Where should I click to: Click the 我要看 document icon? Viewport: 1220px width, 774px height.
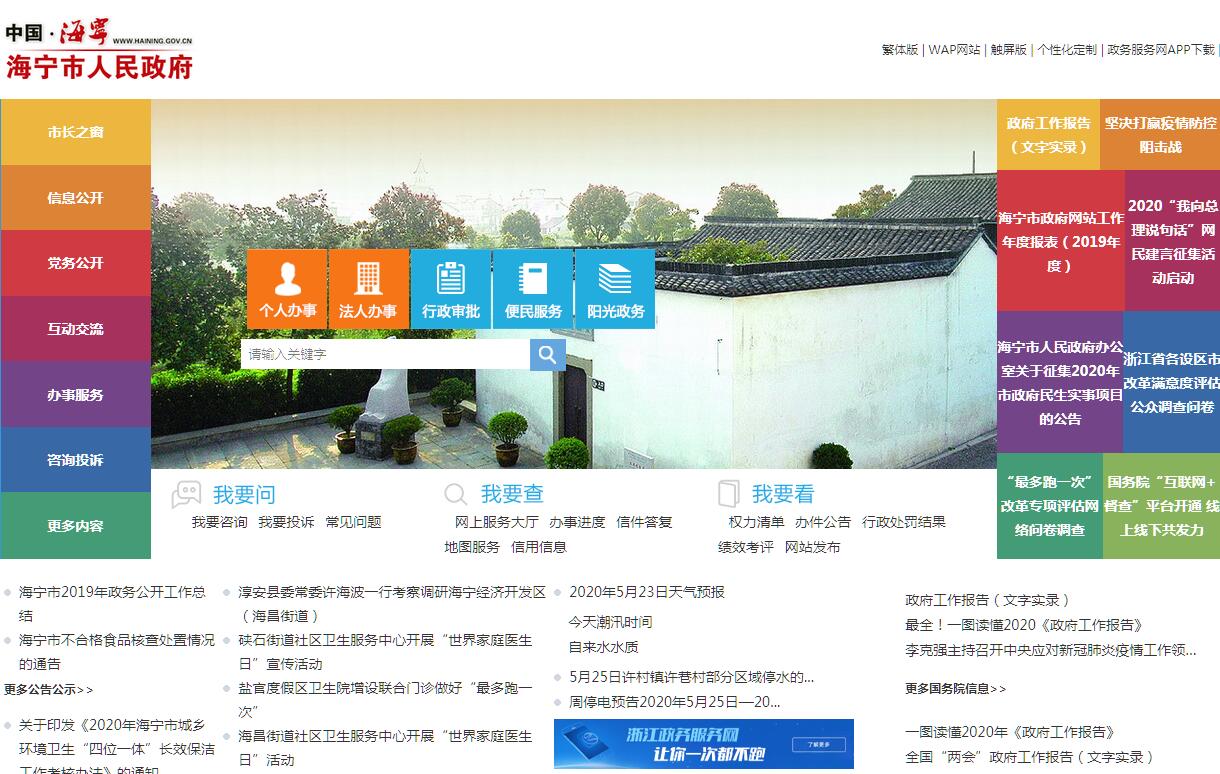tap(729, 494)
